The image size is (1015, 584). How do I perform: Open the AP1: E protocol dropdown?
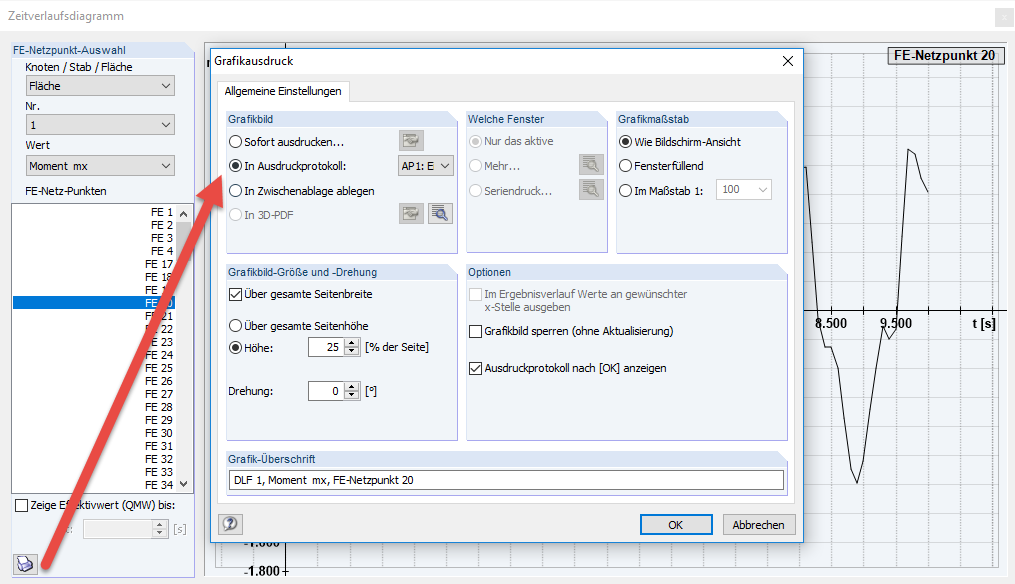(x=425, y=166)
